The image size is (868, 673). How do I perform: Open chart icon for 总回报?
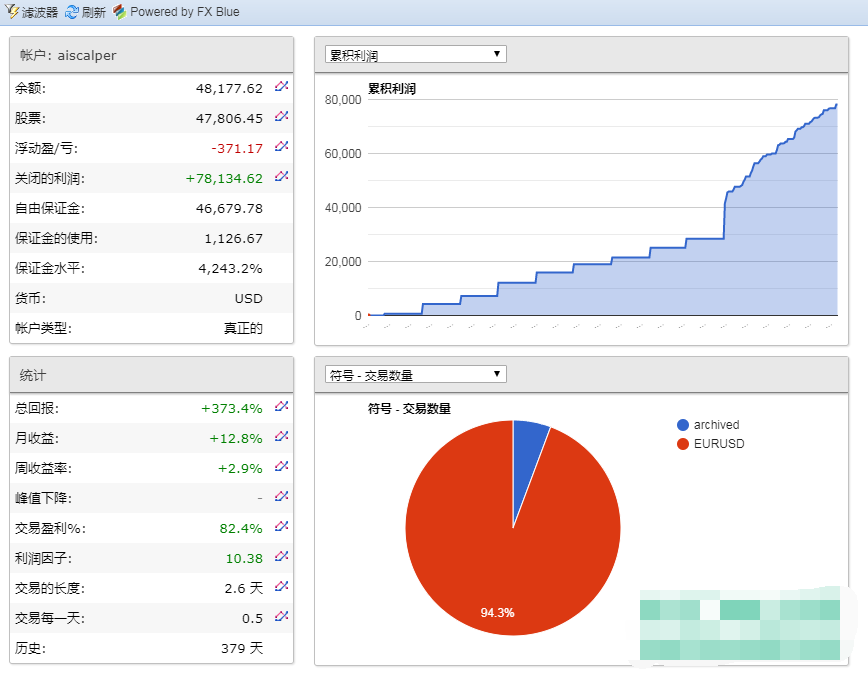pos(282,407)
